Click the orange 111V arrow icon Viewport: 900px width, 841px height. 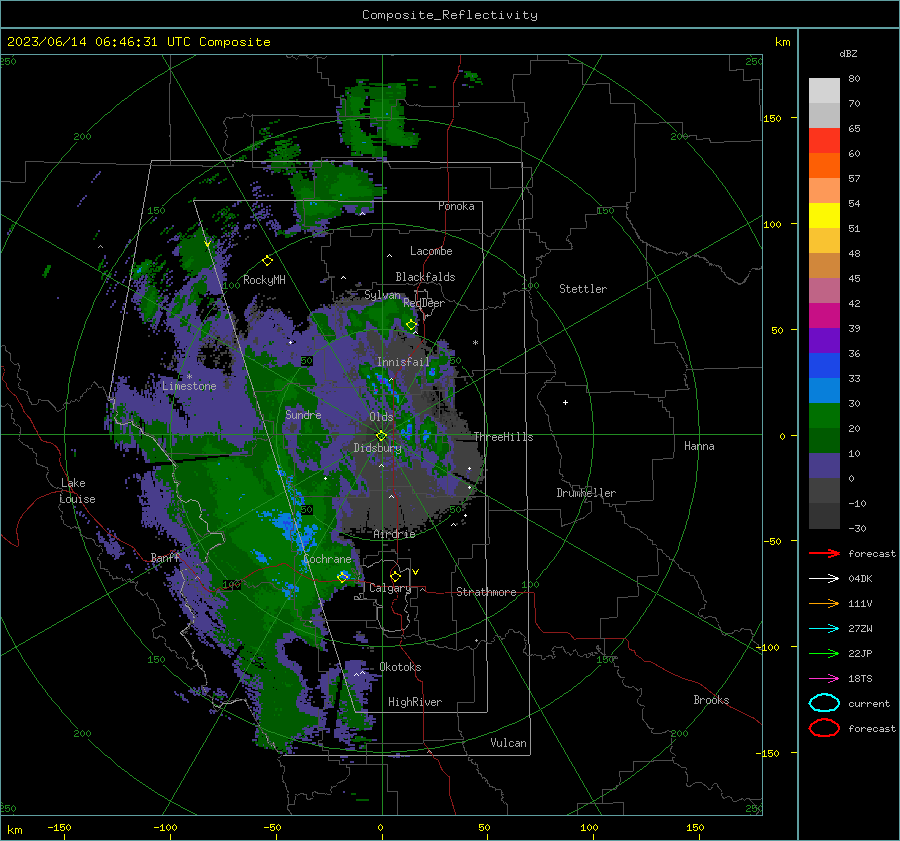[824, 603]
